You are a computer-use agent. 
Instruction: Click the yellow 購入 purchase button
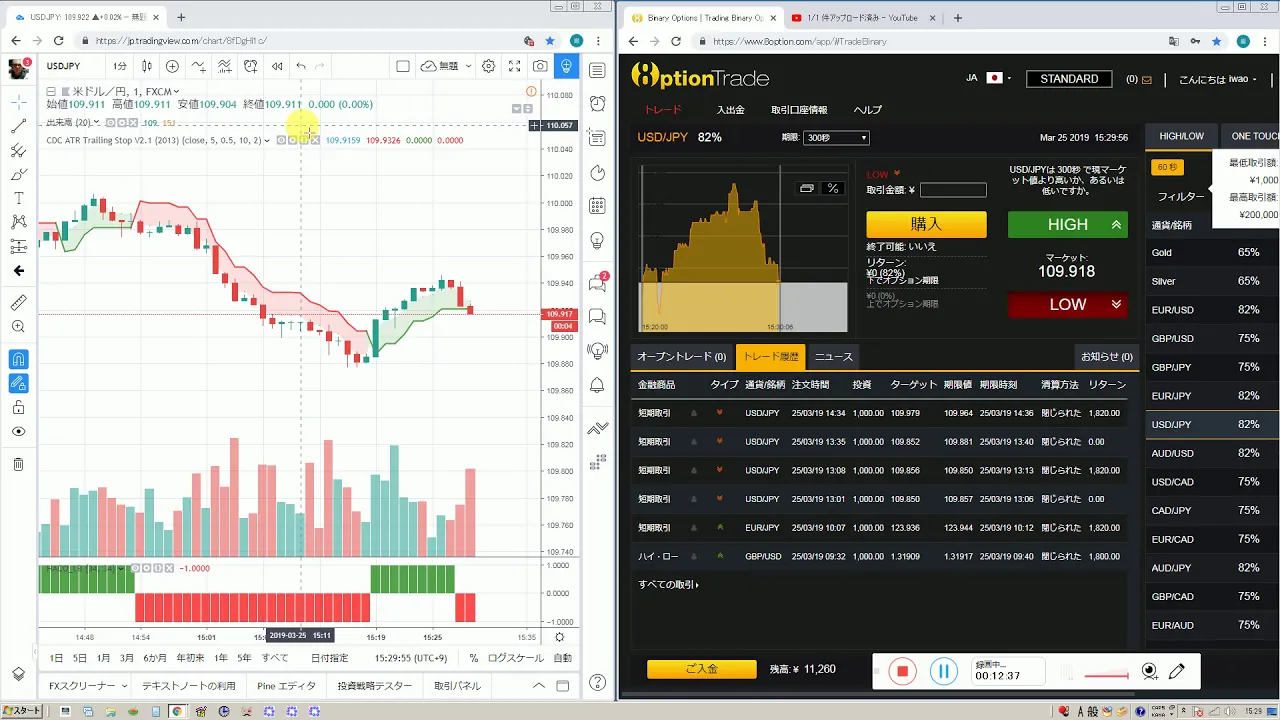click(x=926, y=225)
